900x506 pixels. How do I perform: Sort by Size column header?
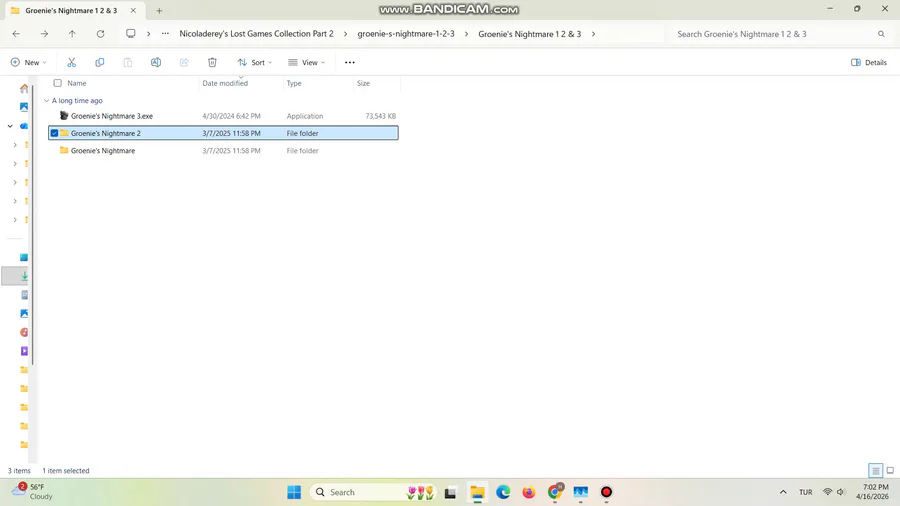coord(363,83)
